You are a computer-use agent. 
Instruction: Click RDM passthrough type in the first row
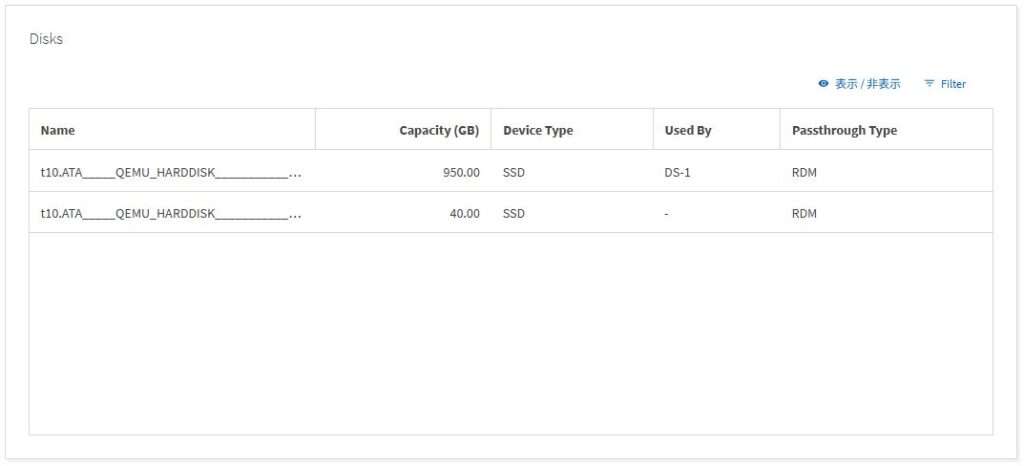(804, 173)
